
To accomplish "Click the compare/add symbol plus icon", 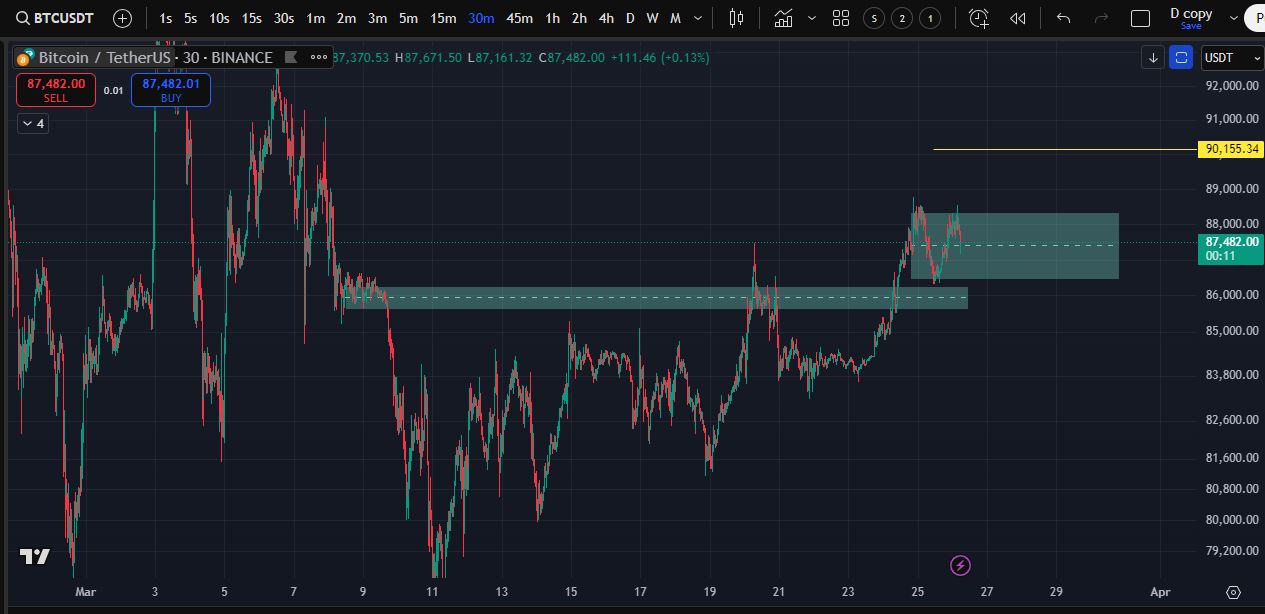I will (x=120, y=17).
